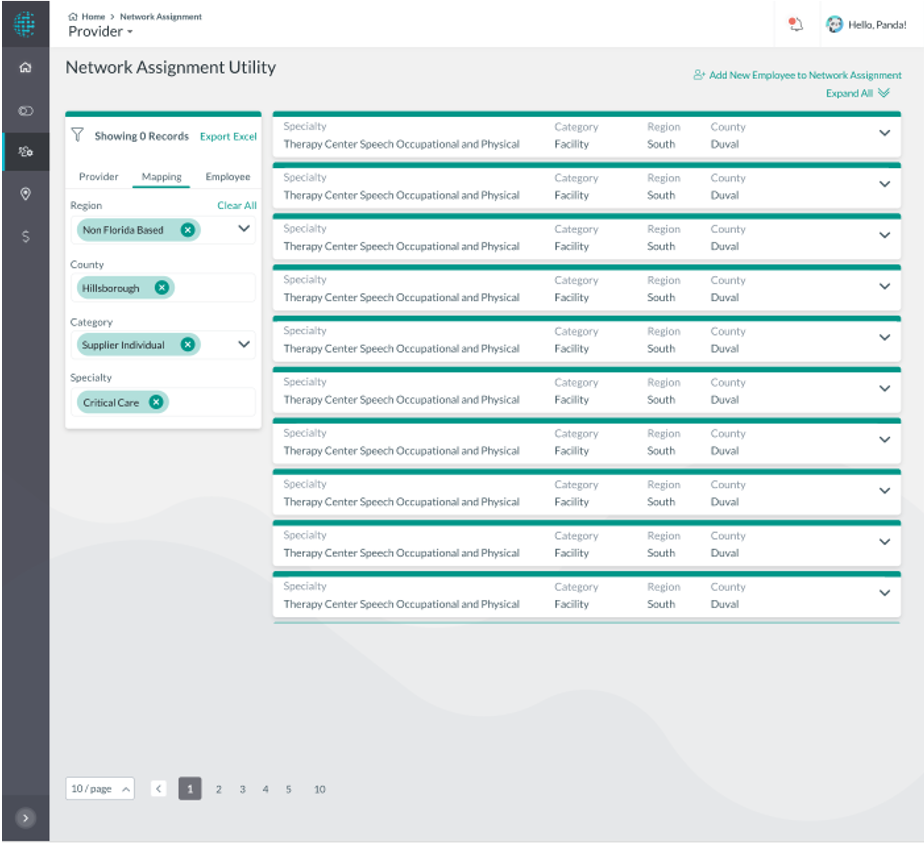Switch to the Provider filter tab

[x=98, y=177]
